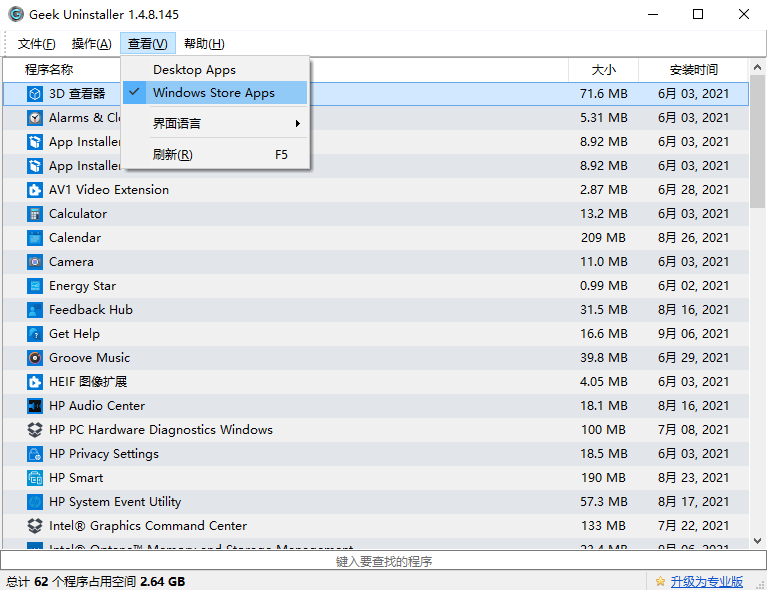
Task: Click the HEIF 图像扩展 icon
Action: 35,382
